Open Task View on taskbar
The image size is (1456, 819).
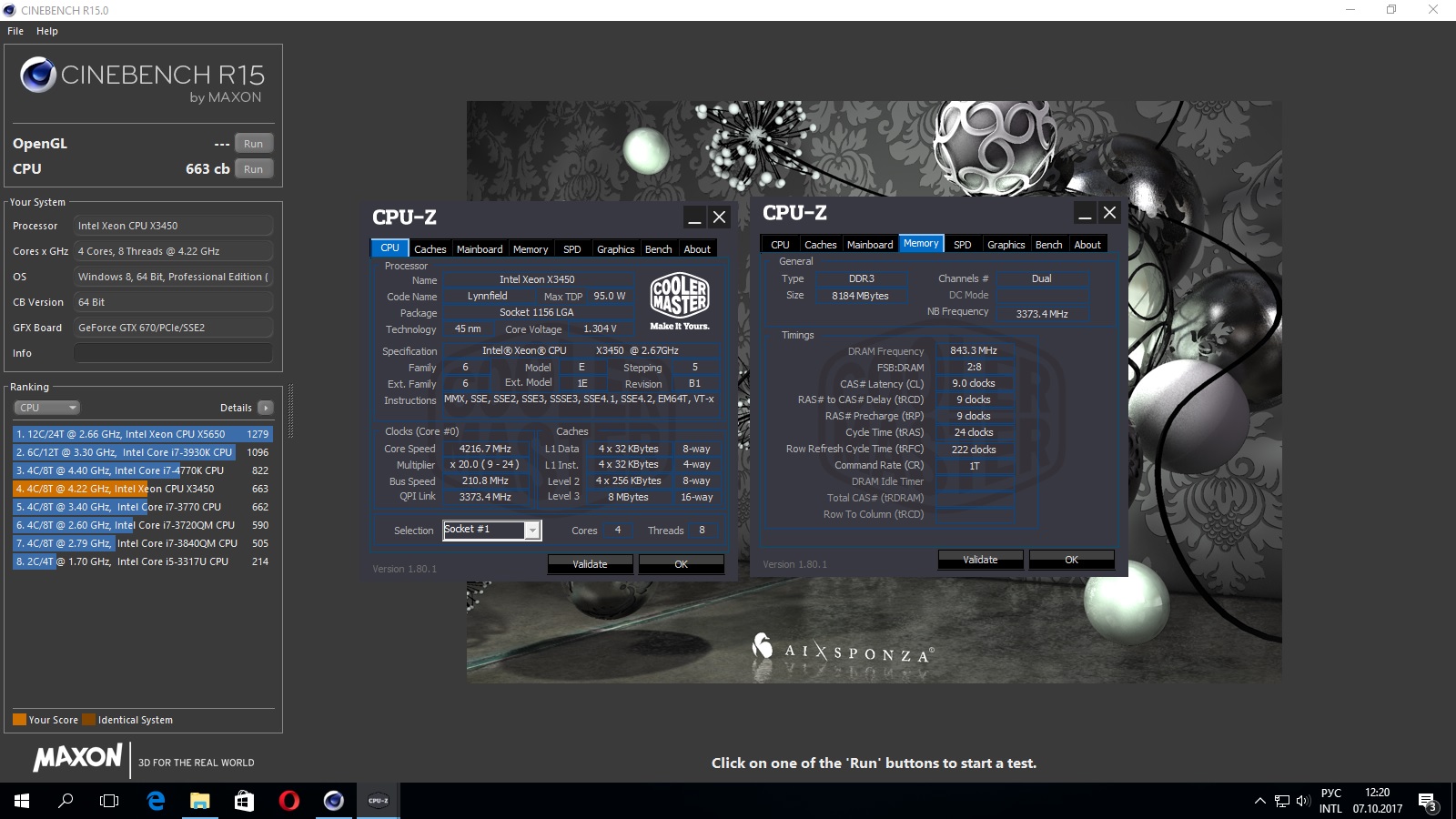109,801
